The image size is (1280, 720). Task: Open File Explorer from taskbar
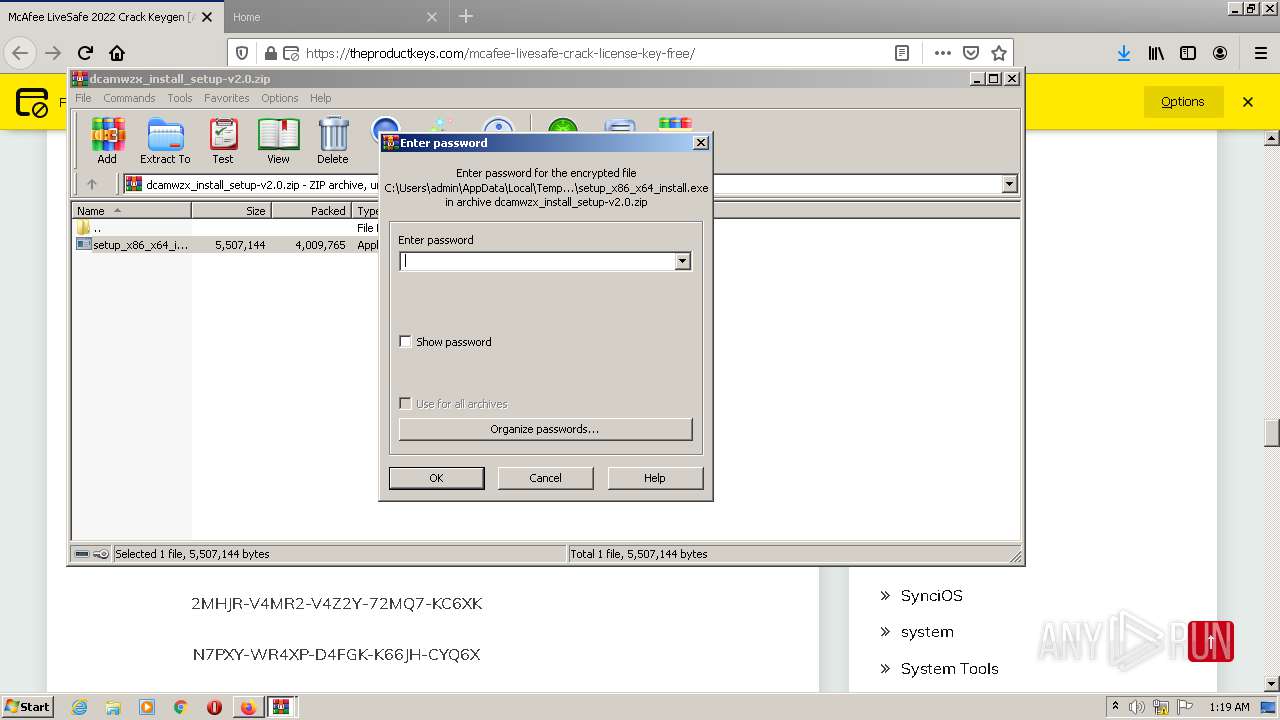(x=113, y=707)
